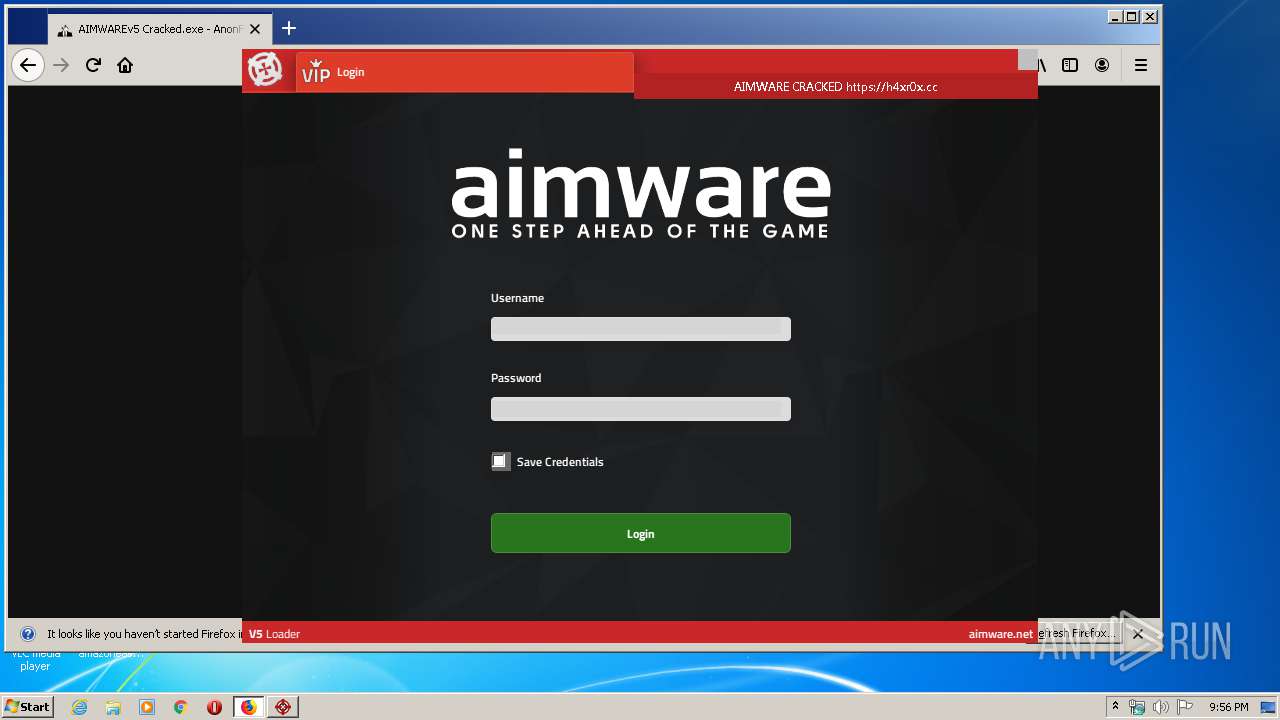Open Firefox home page
The width and height of the screenshot is (1280, 720).
pos(125,65)
